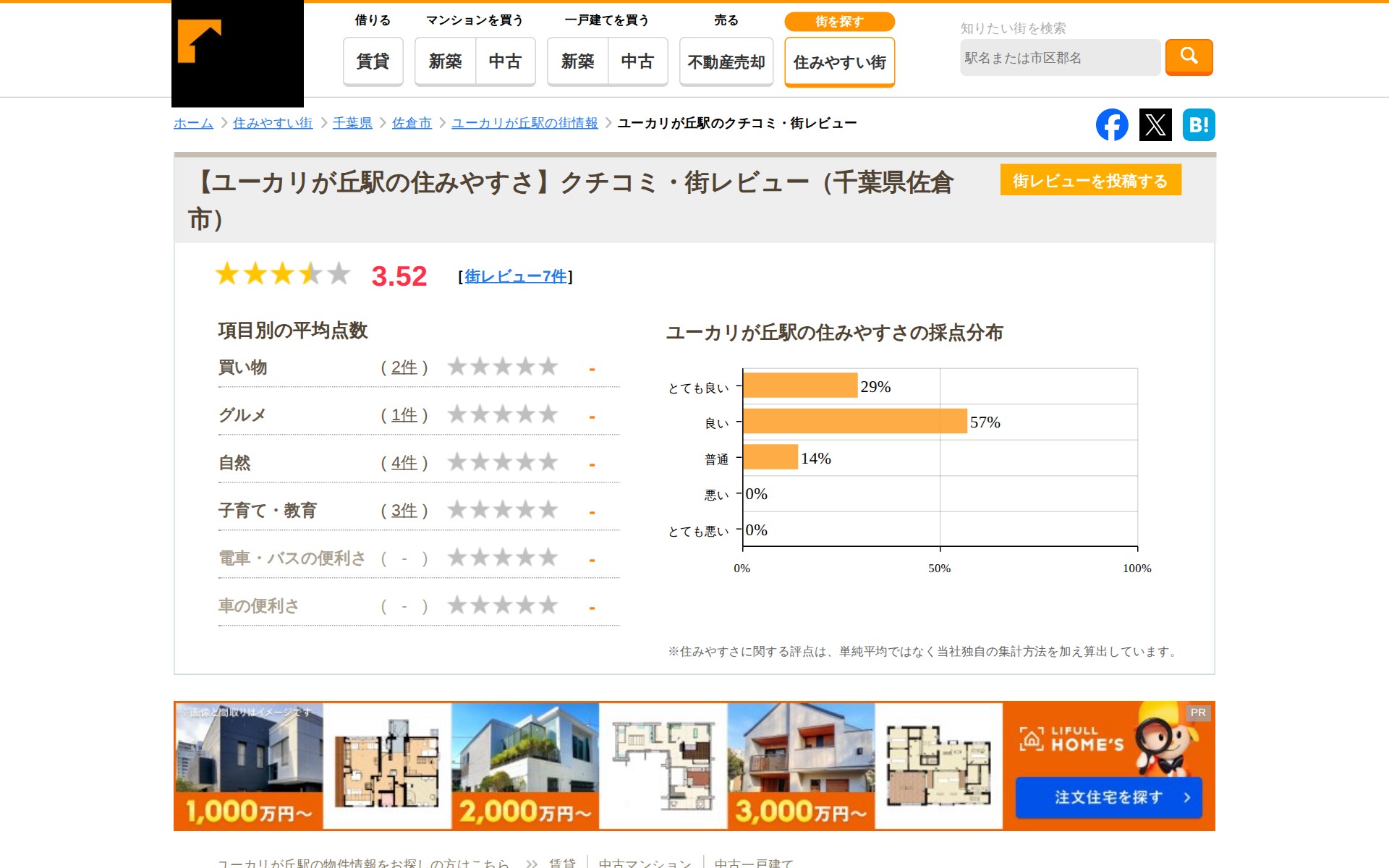The image size is (1389, 868).
Task: Open 佐倉市 from the breadcrumb
Action: point(410,123)
